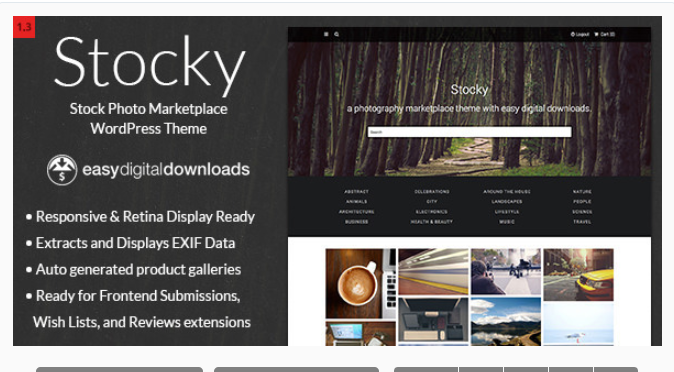Screen dimensions: 674x372
Task: Click 'Responsive & Retina Display Ready' text
Action: pos(145,217)
